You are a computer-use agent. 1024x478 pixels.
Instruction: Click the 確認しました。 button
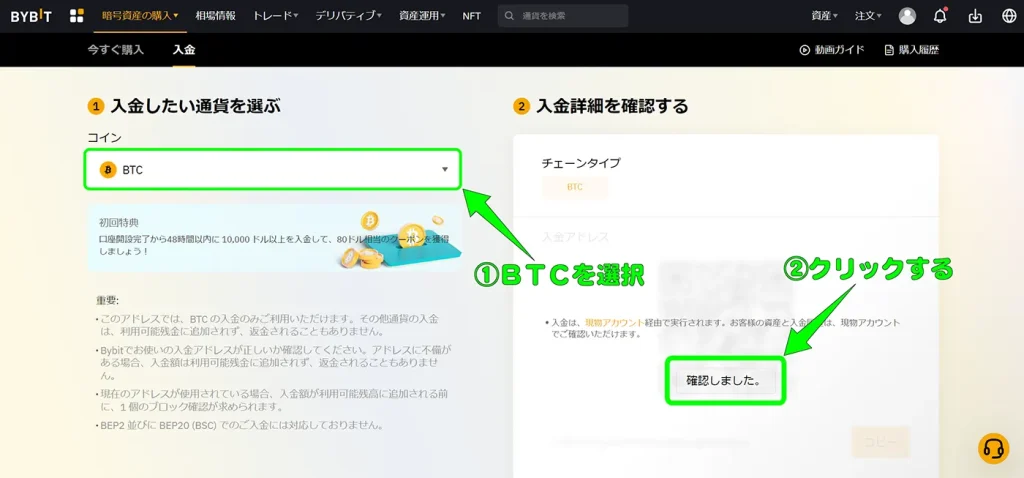[x=725, y=380]
